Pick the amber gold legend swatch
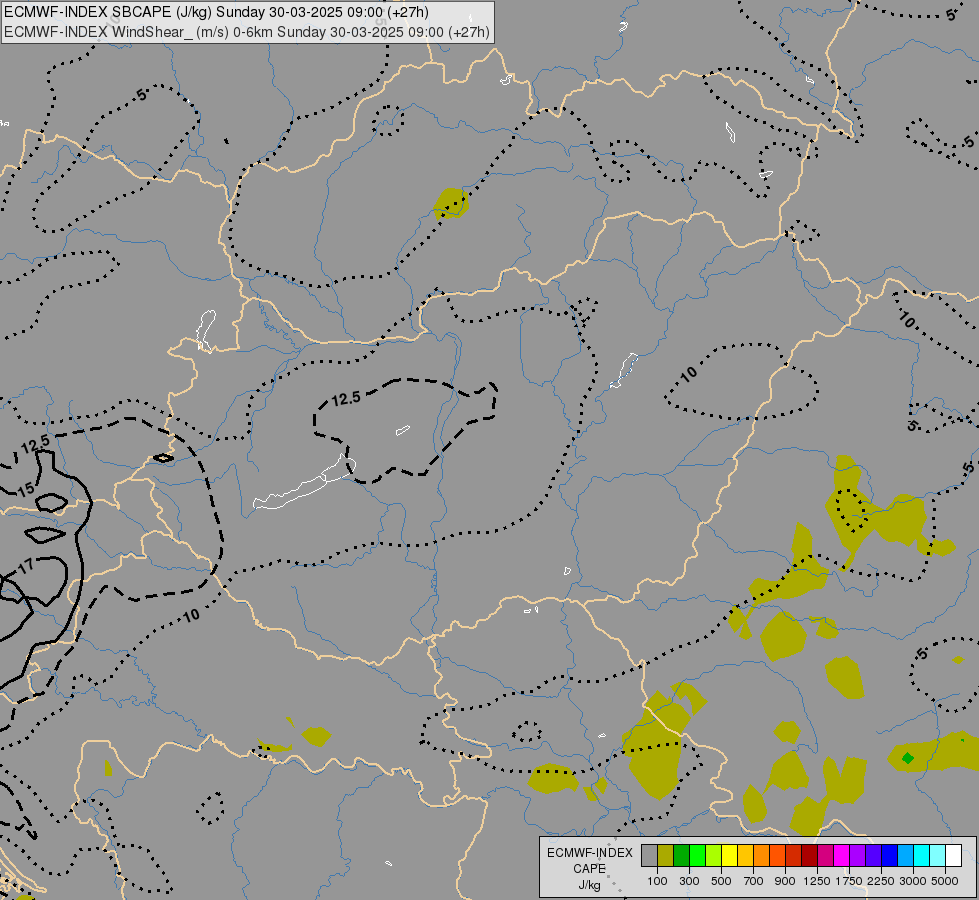Screen dimensions: 979x900 pyautogui.click(x=745, y=855)
